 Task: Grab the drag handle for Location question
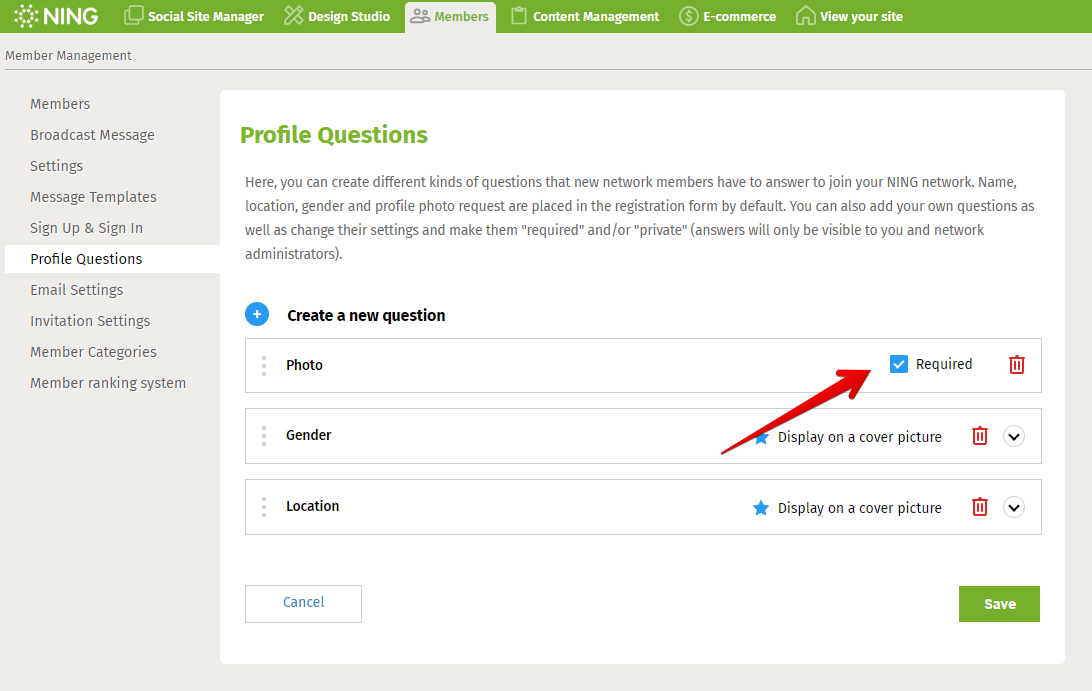[x=264, y=507]
